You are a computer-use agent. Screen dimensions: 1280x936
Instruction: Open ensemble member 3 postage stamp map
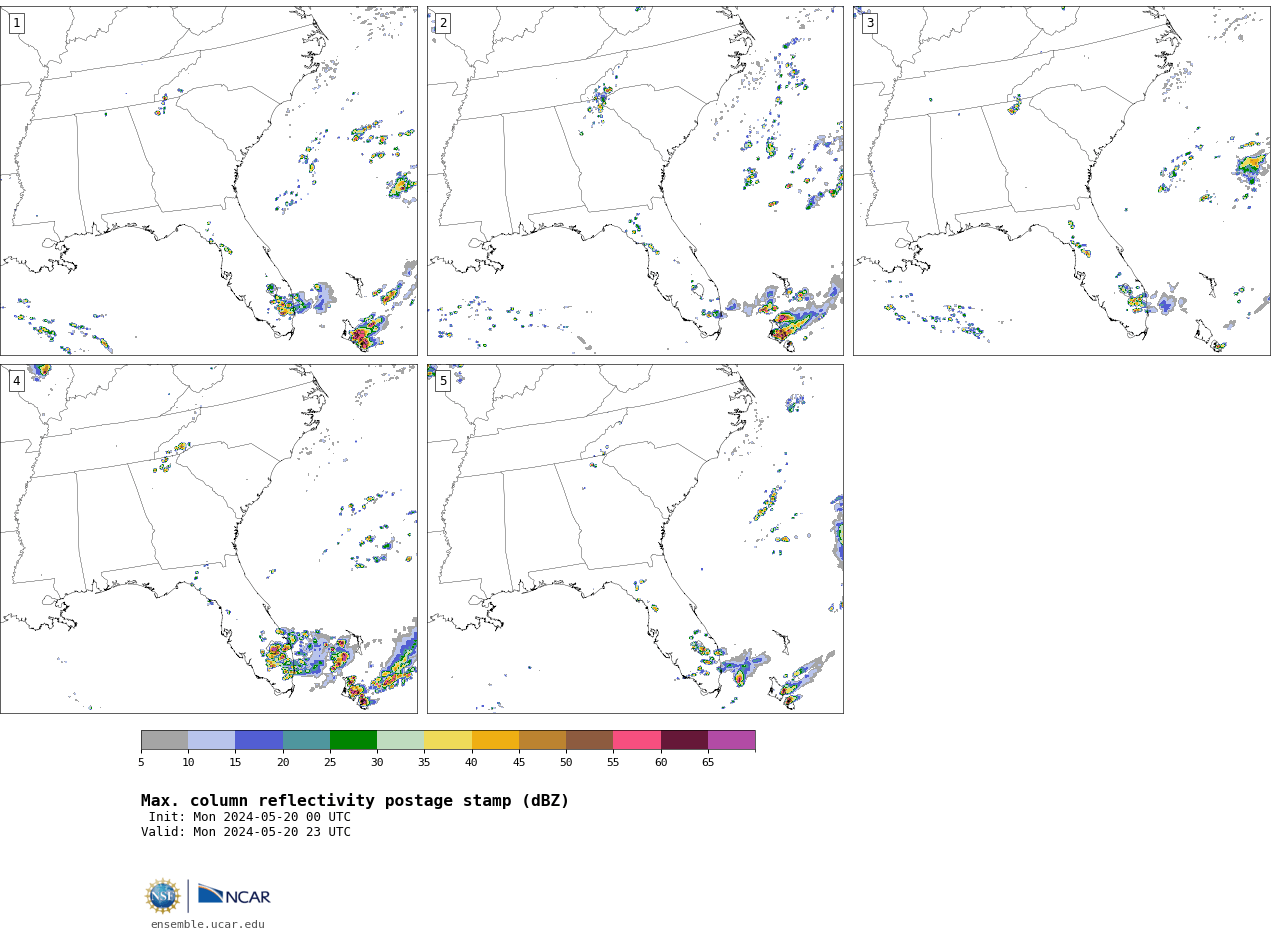(1061, 181)
